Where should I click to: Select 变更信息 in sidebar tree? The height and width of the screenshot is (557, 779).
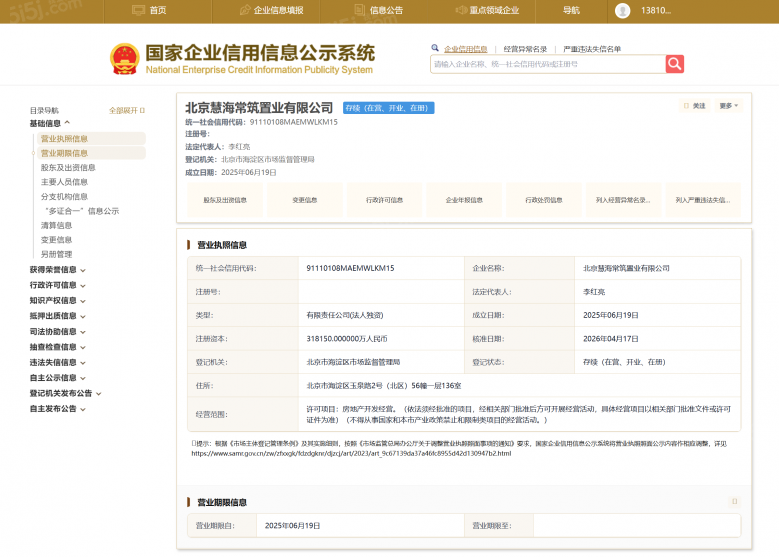(x=56, y=239)
